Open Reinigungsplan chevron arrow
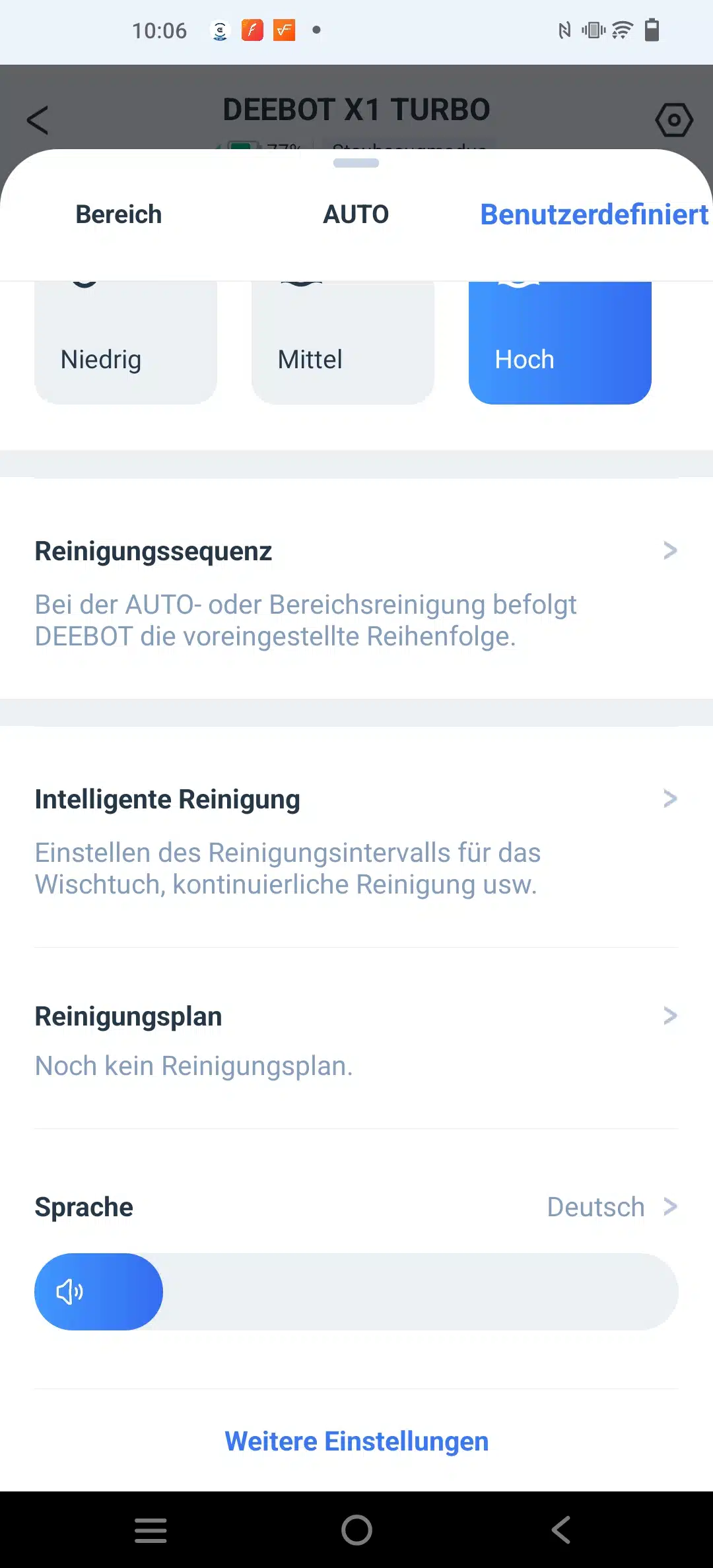This screenshot has width=713, height=1568. pyautogui.click(x=670, y=1016)
